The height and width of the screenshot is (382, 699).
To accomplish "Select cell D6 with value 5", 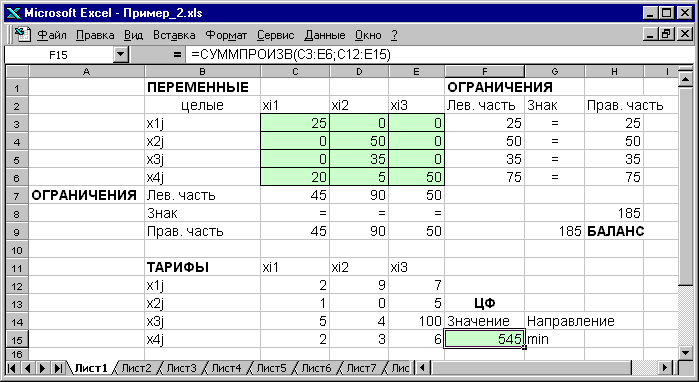I will (x=359, y=177).
